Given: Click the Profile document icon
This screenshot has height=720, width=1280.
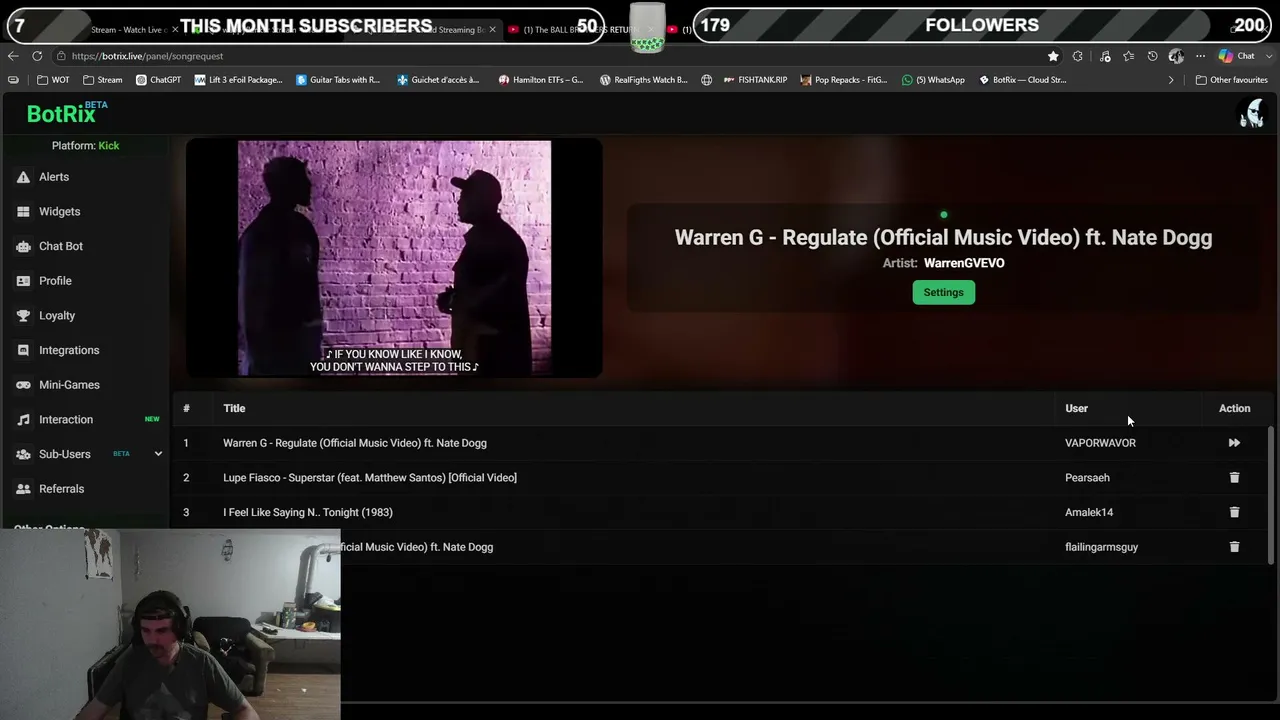Looking at the screenshot, I should click(23, 281).
